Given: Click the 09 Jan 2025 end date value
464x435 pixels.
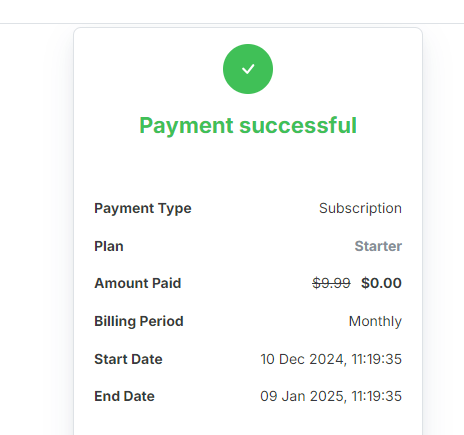Looking at the screenshot, I should pyautogui.click(x=331, y=396).
